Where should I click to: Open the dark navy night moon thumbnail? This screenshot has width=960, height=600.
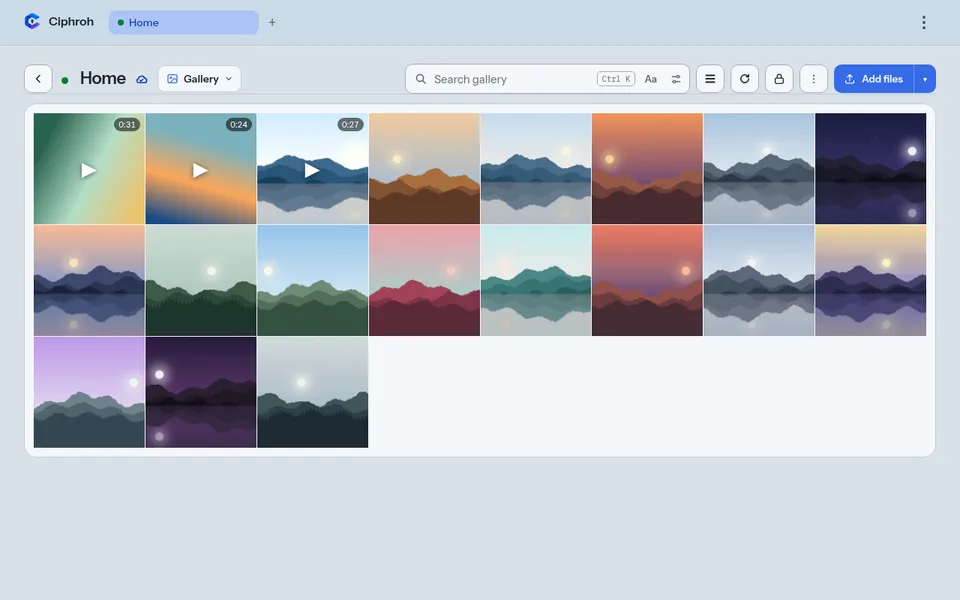coord(871,168)
